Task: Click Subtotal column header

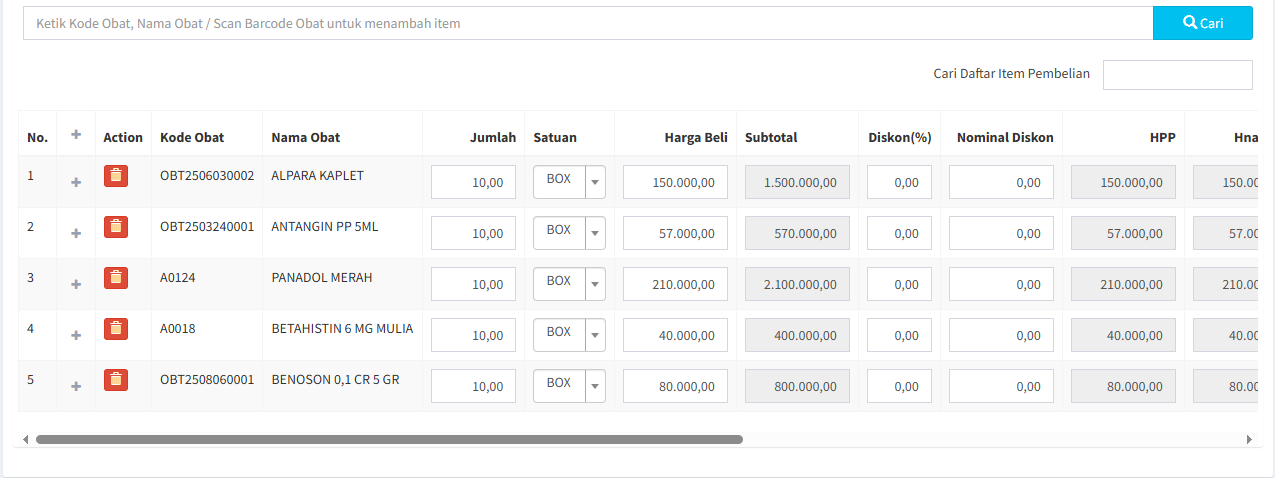Action: click(x=771, y=137)
